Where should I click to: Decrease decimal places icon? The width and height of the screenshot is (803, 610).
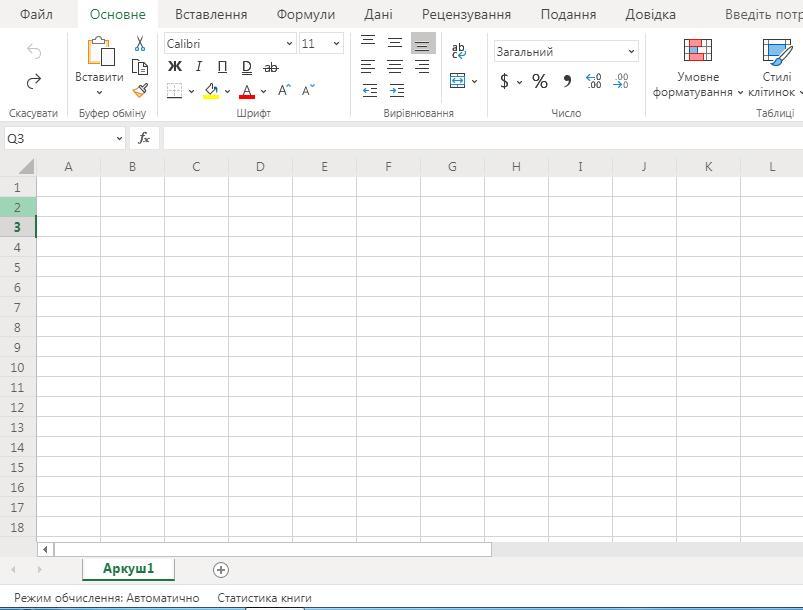pyautogui.click(x=621, y=81)
